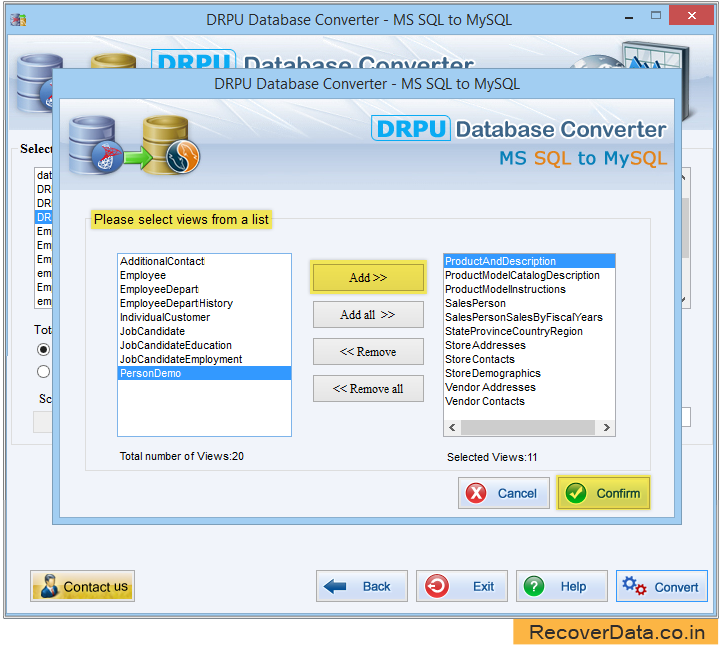Click the Back button in the main window
Viewport: 723px width, 650px height.
click(362, 586)
